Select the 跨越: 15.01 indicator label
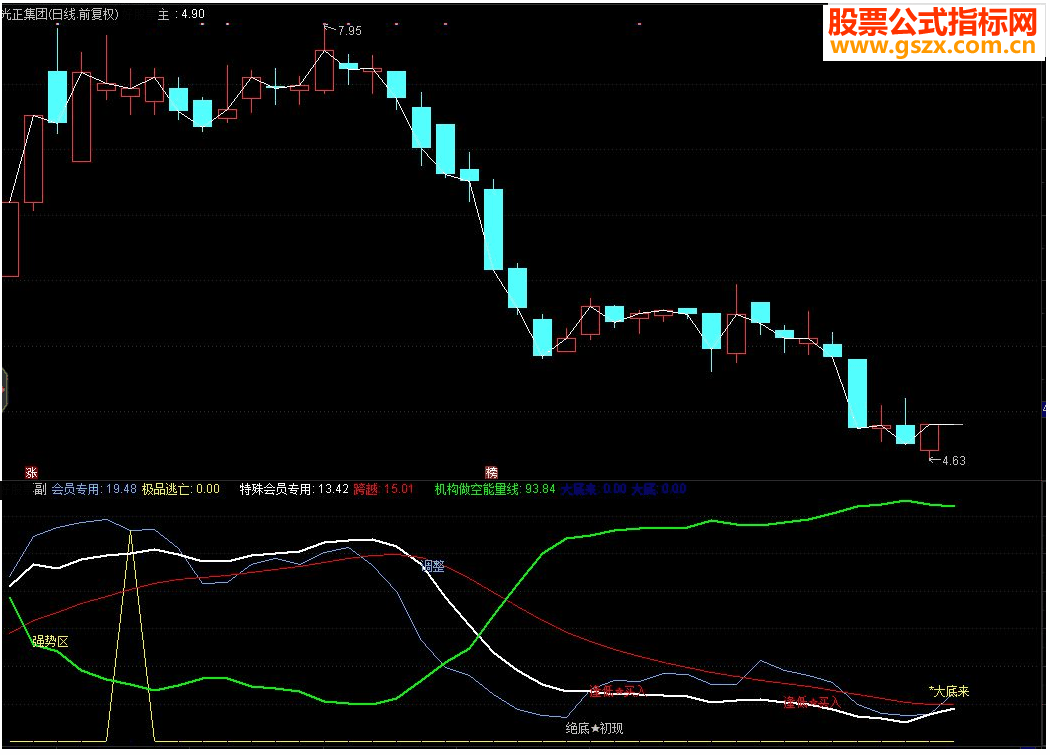1050x755 pixels. [383, 489]
